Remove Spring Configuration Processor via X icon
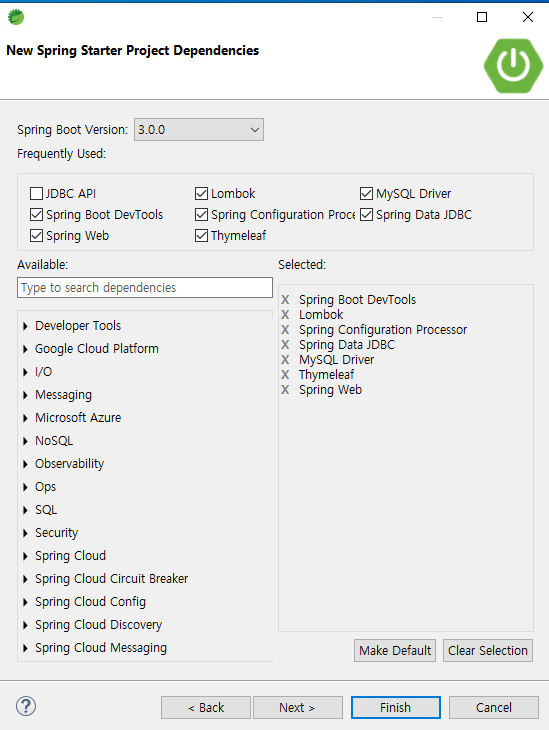Screen dimensions: 549x730 click(285, 330)
